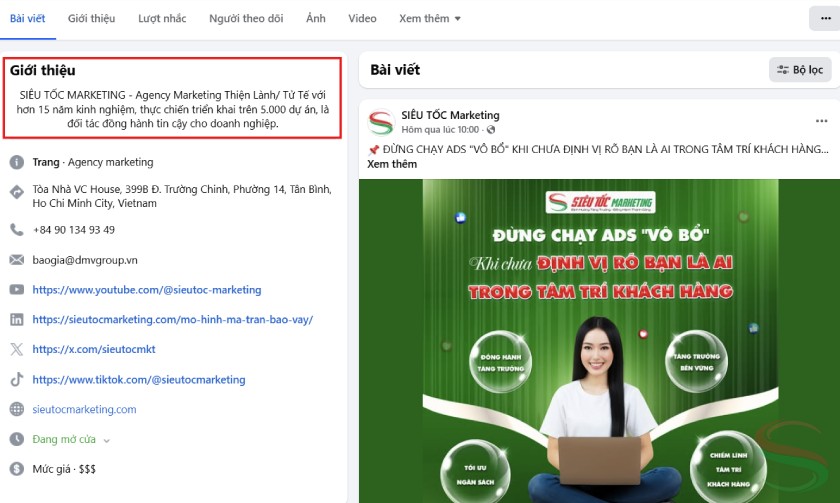
Task: Open the green ads post image
Action: (x=599, y=341)
